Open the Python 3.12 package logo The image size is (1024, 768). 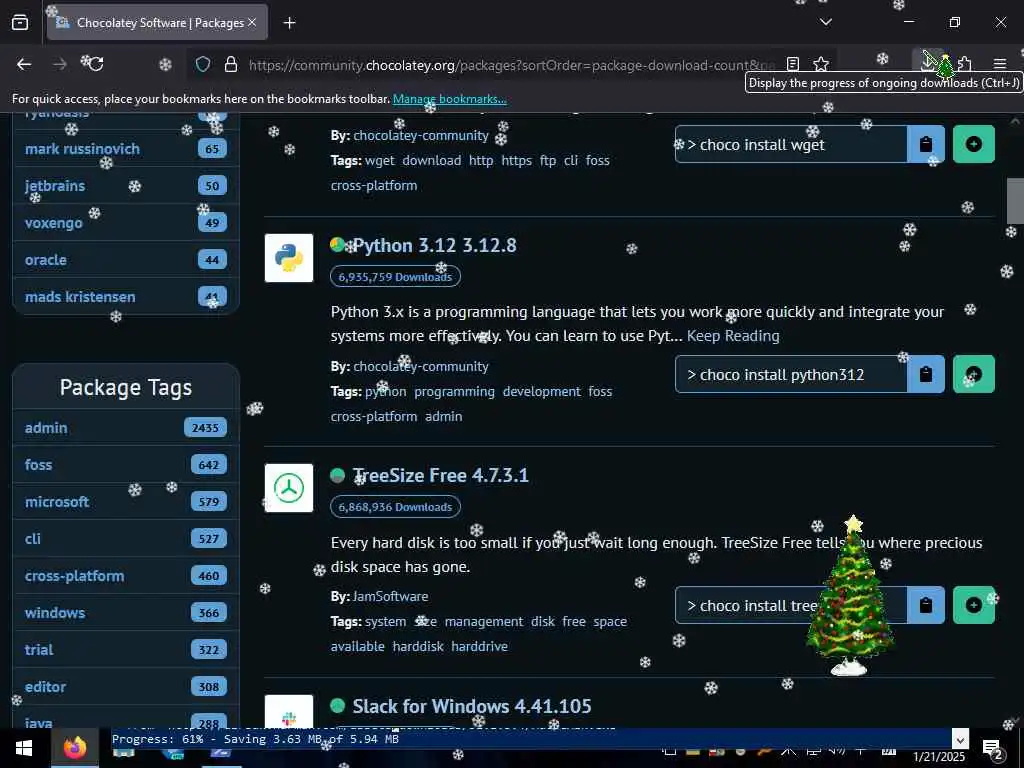pyautogui.click(x=289, y=258)
